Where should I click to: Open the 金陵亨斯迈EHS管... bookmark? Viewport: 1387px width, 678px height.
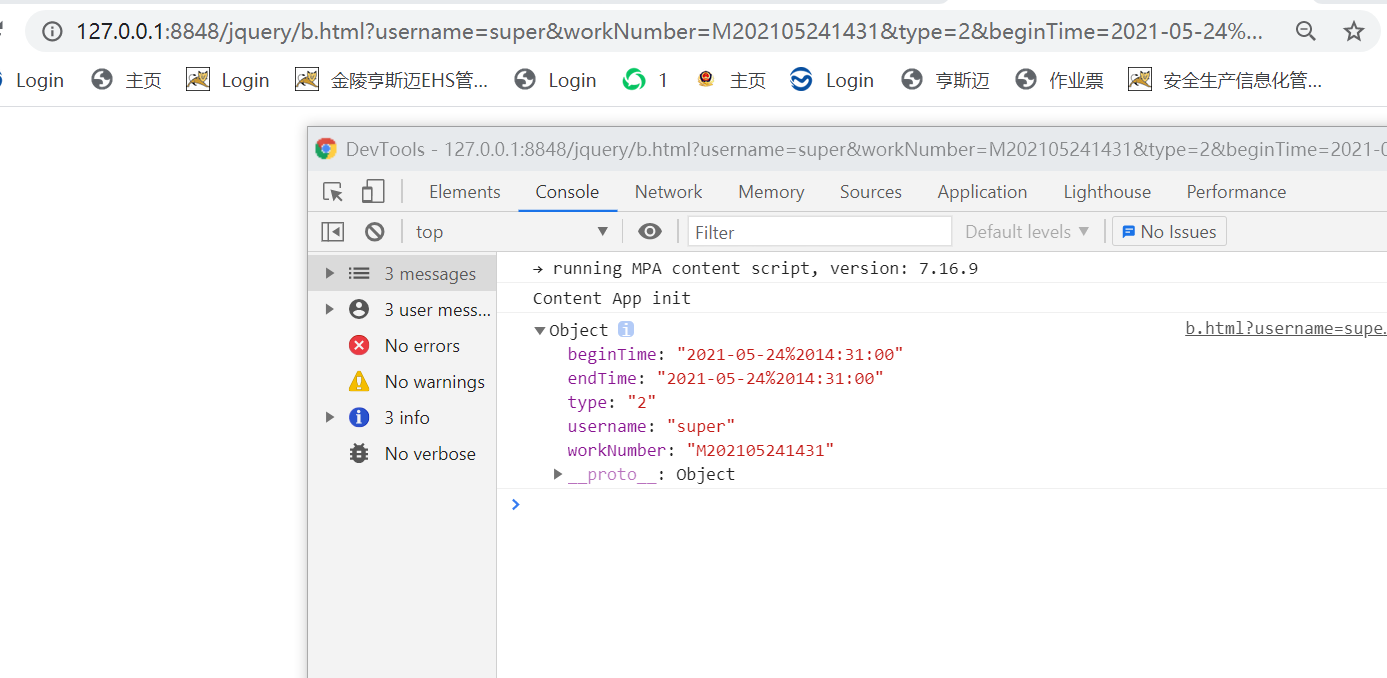pos(392,80)
